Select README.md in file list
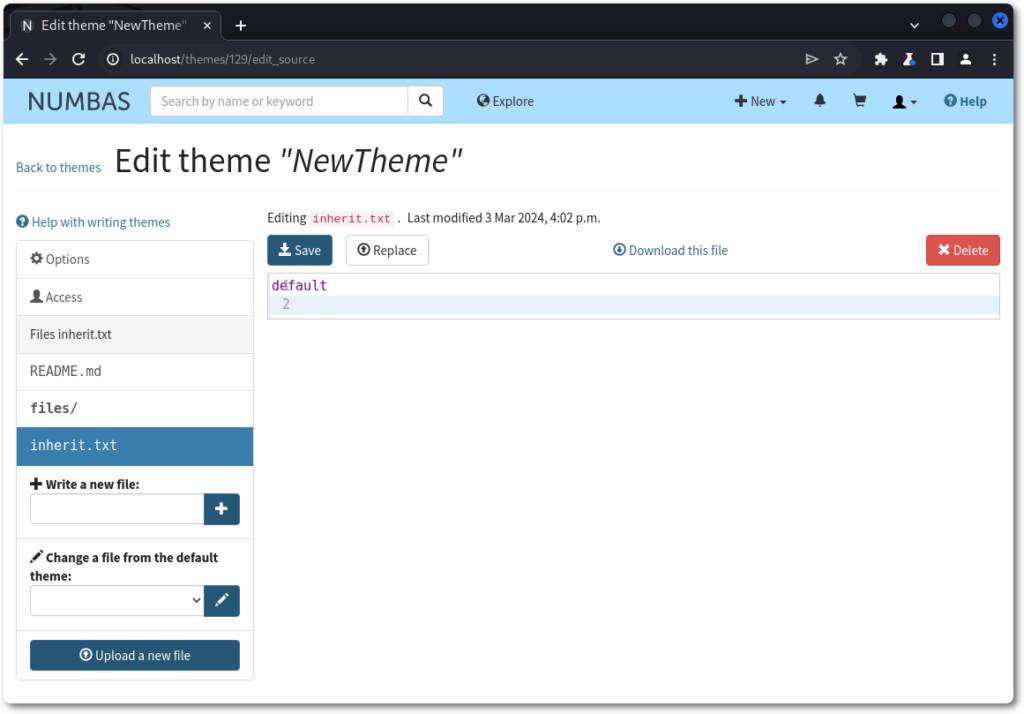This screenshot has width=1024, height=714. click(x=66, y=371)
